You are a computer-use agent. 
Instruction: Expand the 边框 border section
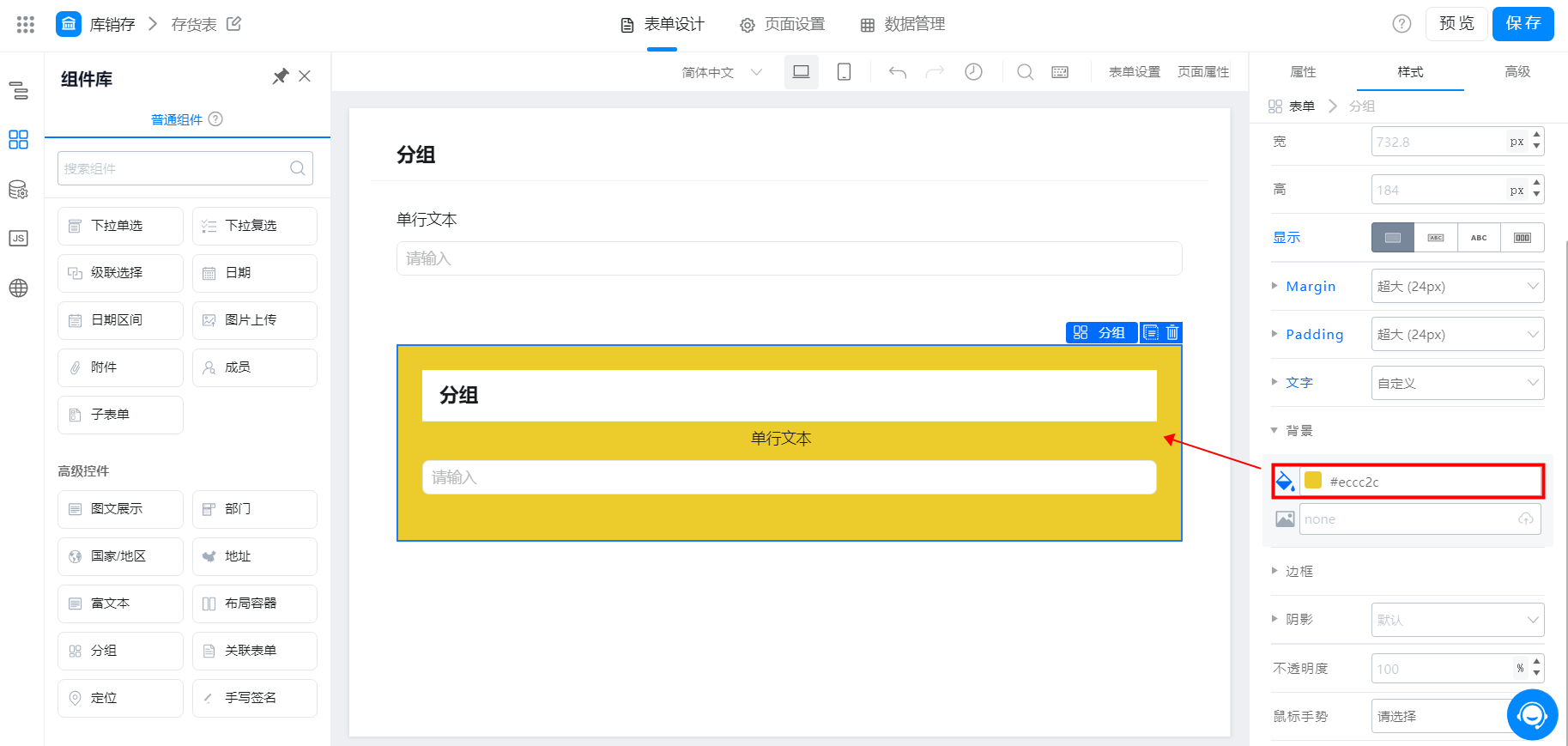pos(1299,571)
